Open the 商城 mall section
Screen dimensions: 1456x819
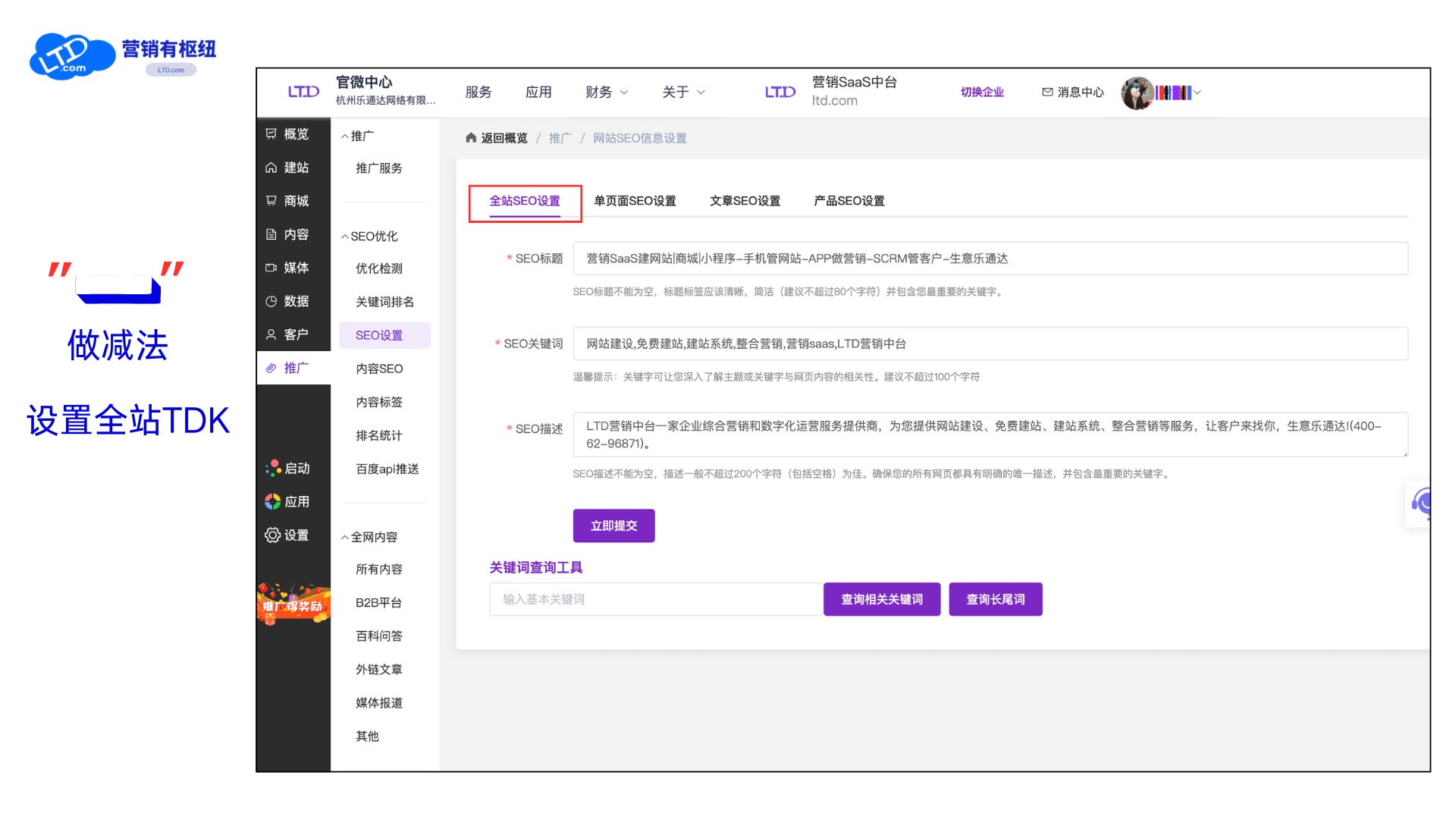click(x=288, y=201)
